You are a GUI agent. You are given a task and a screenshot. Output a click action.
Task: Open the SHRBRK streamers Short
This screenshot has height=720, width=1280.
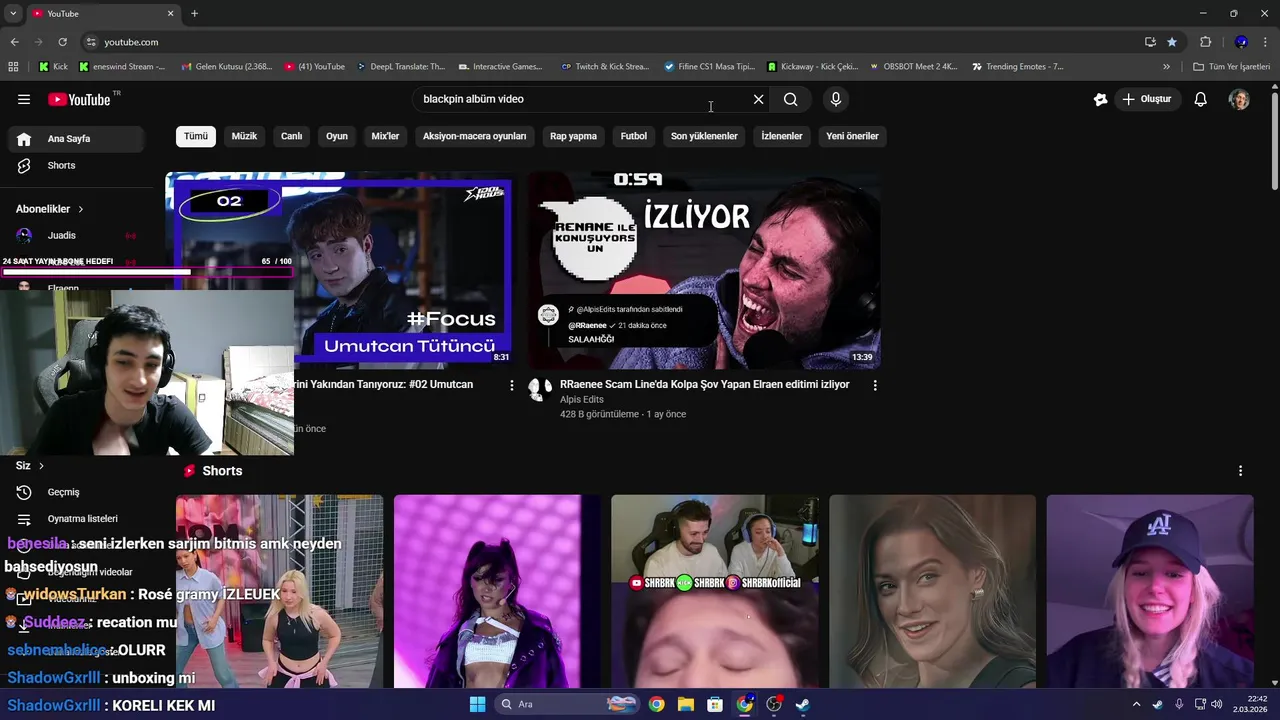(x=715, y=591)
